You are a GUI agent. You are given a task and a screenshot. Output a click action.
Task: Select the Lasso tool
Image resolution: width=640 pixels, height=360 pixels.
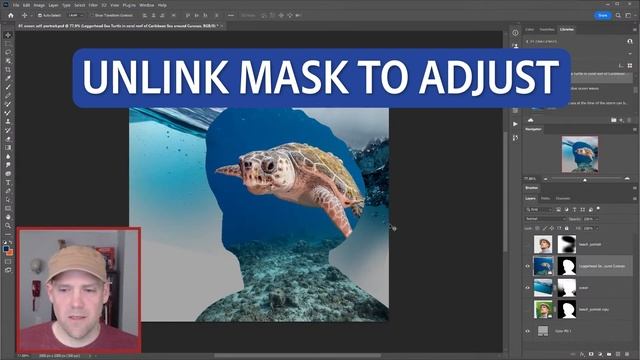coord(8,52)
